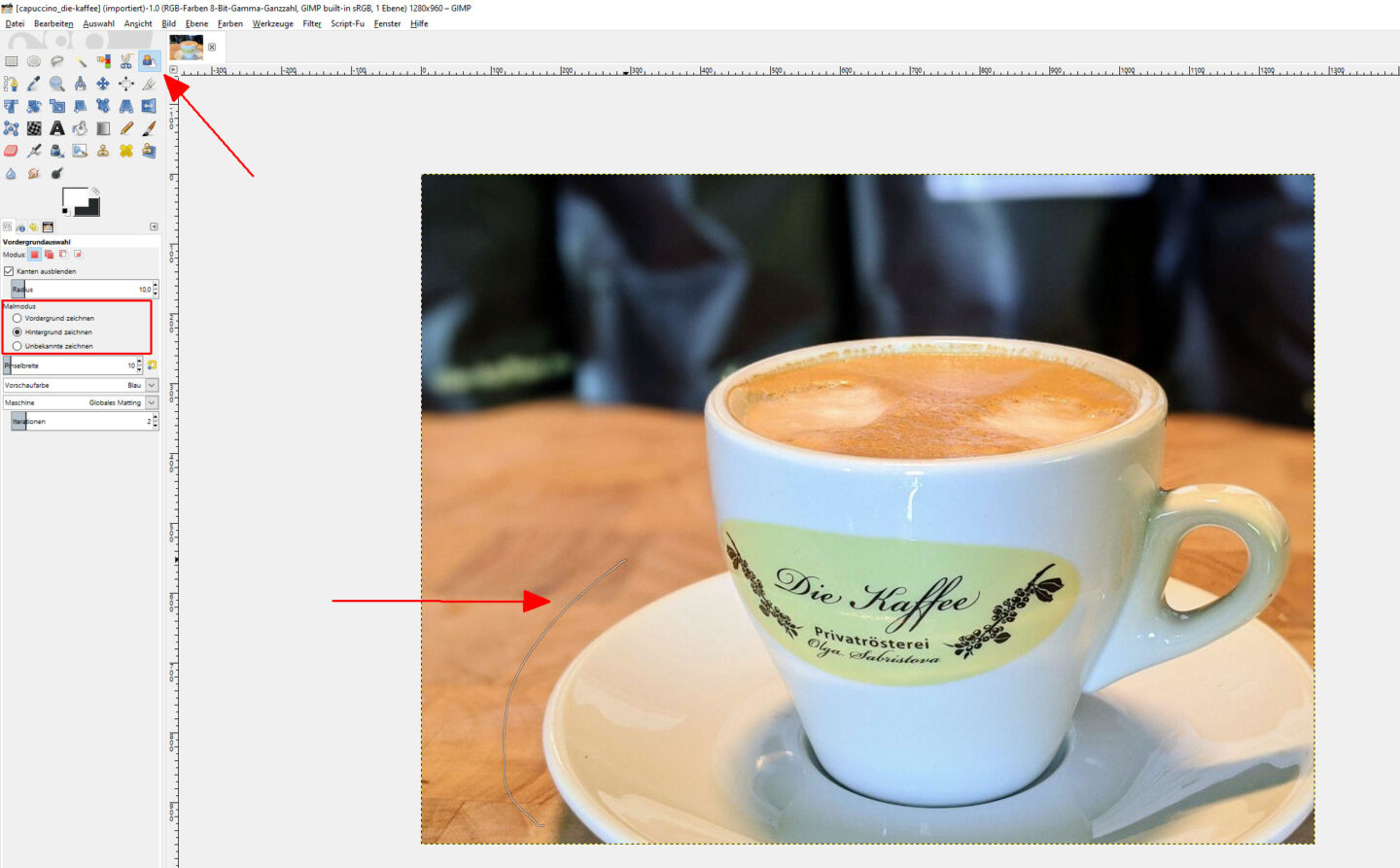Set selection mode to replace current selection
This screenshot has height=868, width=1400.
(x=35, y=254)
